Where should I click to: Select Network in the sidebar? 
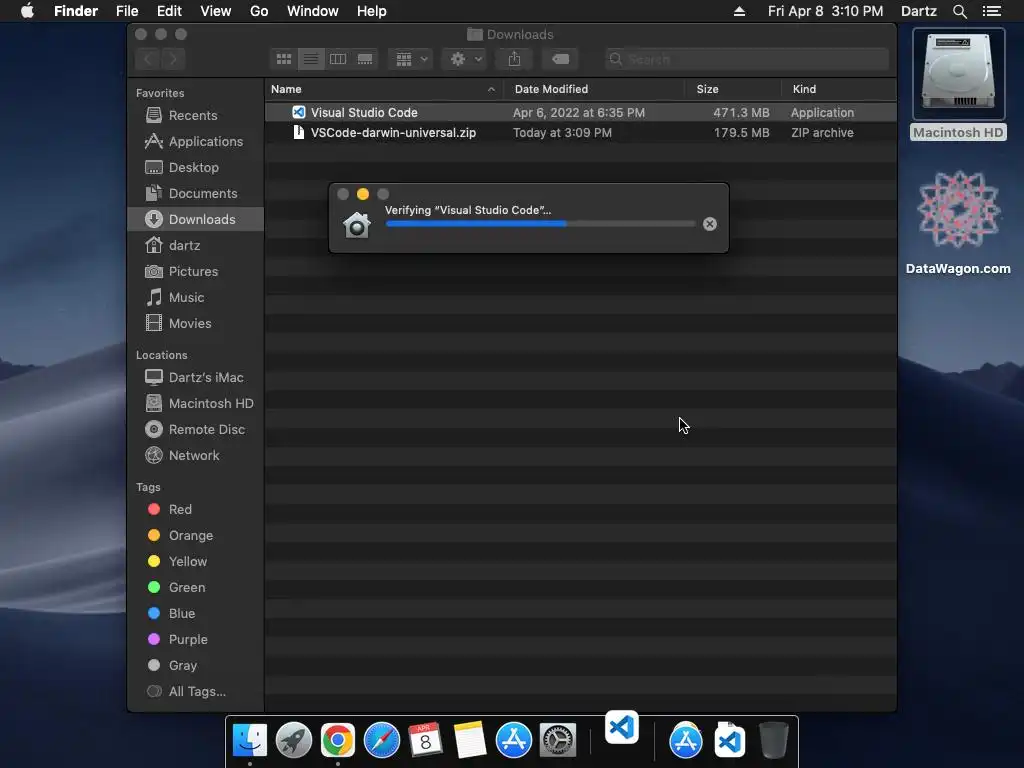(x=195, y=456)
